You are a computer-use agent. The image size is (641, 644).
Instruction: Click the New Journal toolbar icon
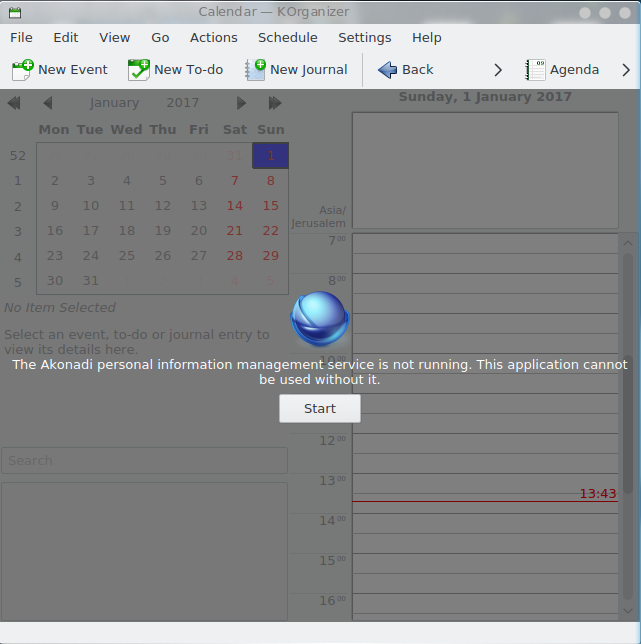tap(255, 70)
